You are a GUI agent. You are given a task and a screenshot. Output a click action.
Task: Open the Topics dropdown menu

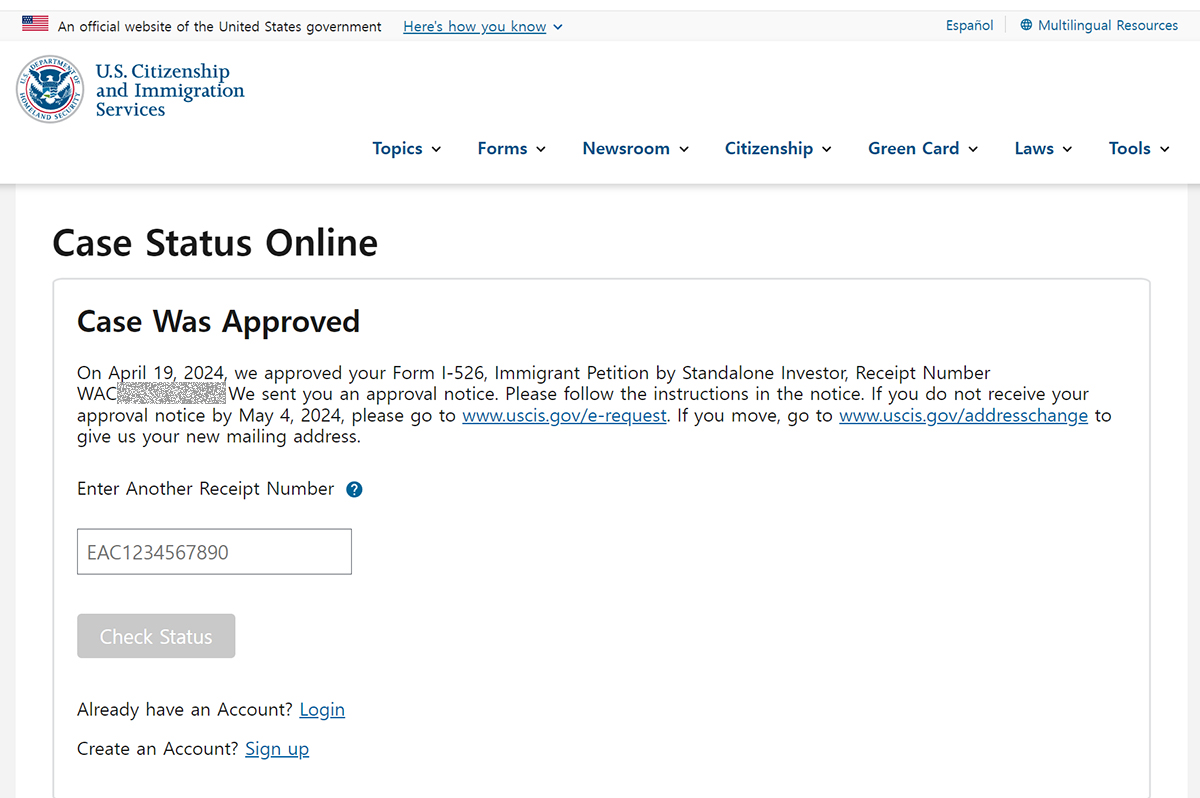(x=407, y=148)
